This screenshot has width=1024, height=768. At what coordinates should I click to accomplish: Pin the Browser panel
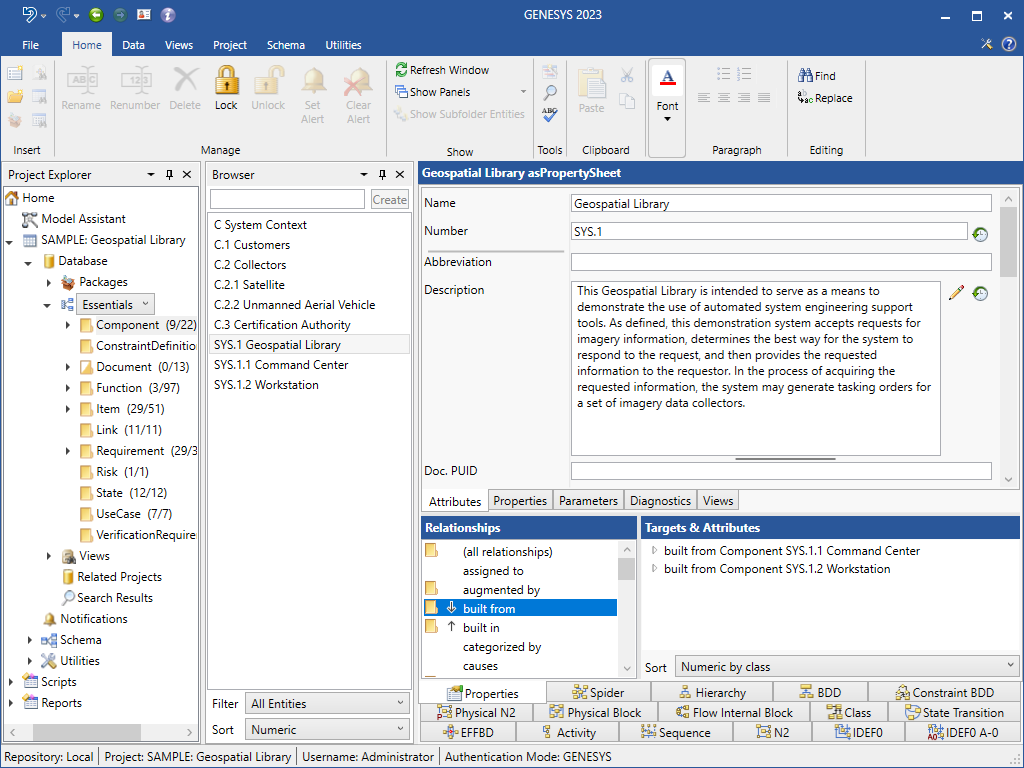coord(382,174)
